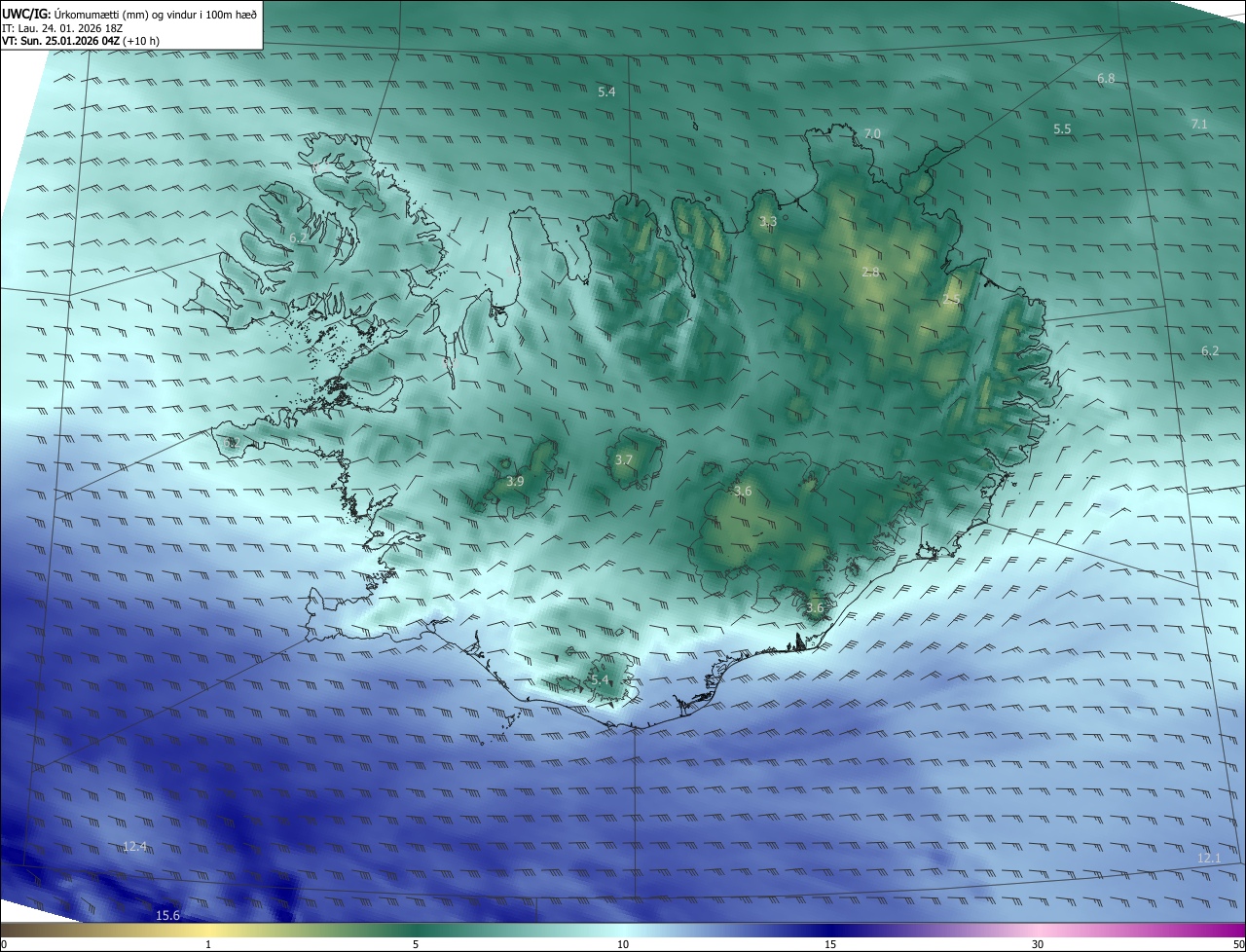
Task: Click the legend scale label 30
Action: pyautogui.click(x=1038, y=944)
